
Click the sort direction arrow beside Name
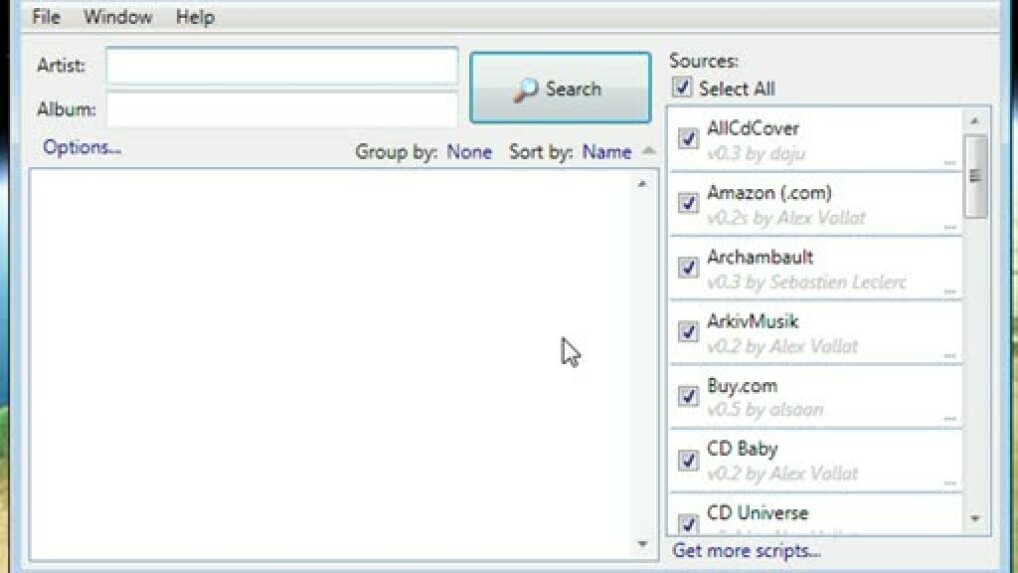649,151
